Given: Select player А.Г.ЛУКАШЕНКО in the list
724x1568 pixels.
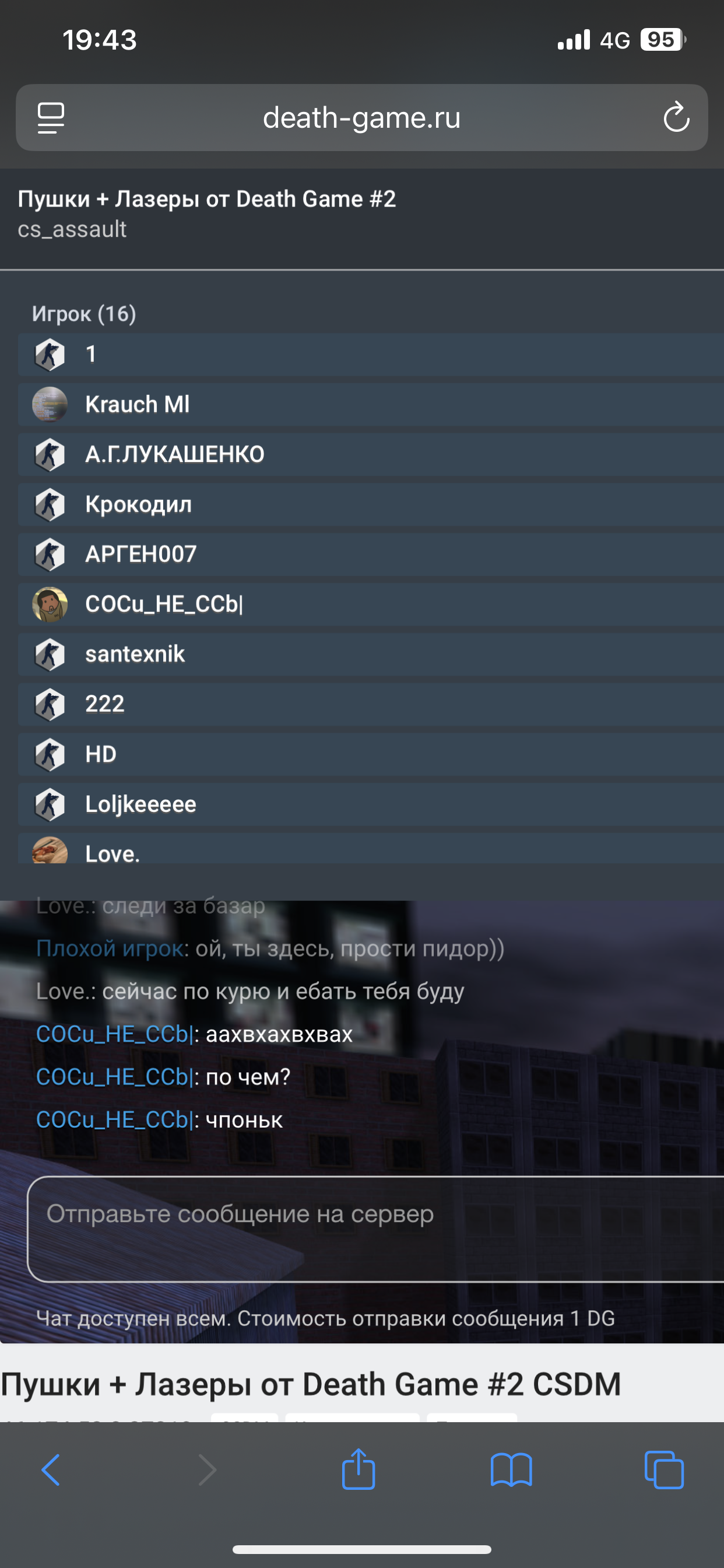Looking at the screenshot, I should [371, 454].
